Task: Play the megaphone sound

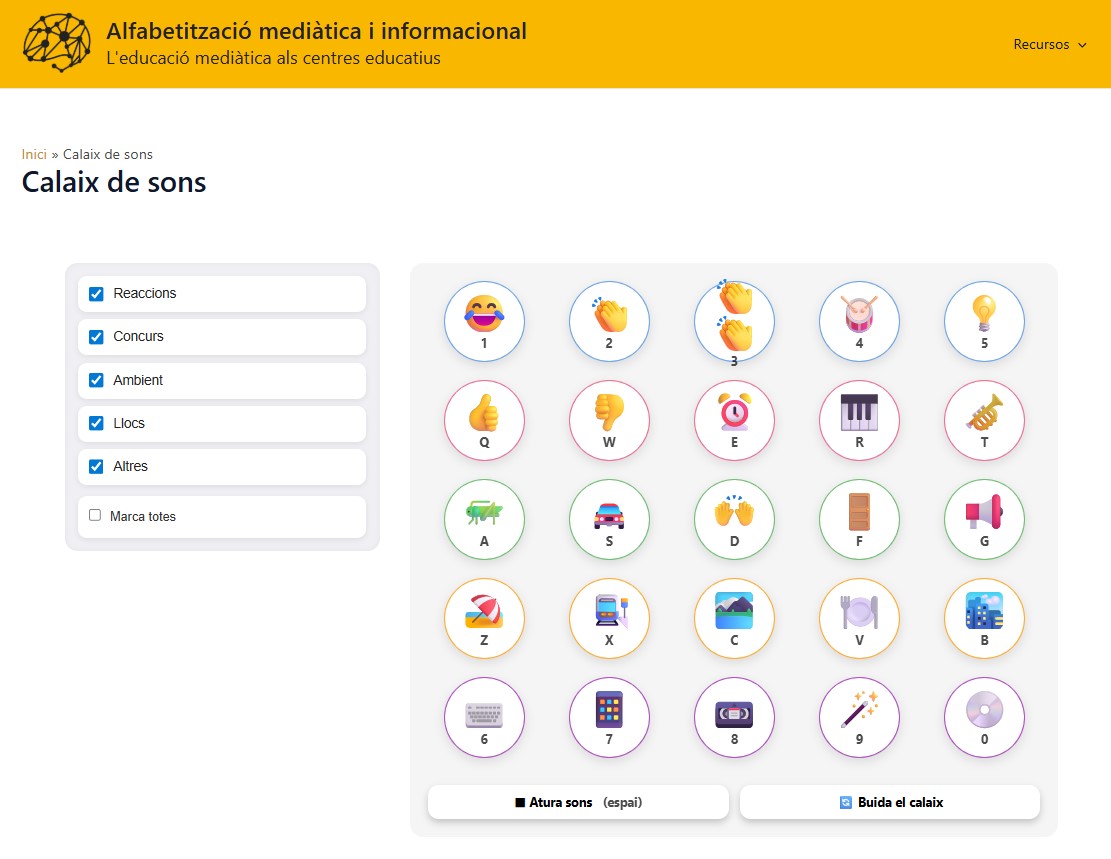Action: pos(984,518)
